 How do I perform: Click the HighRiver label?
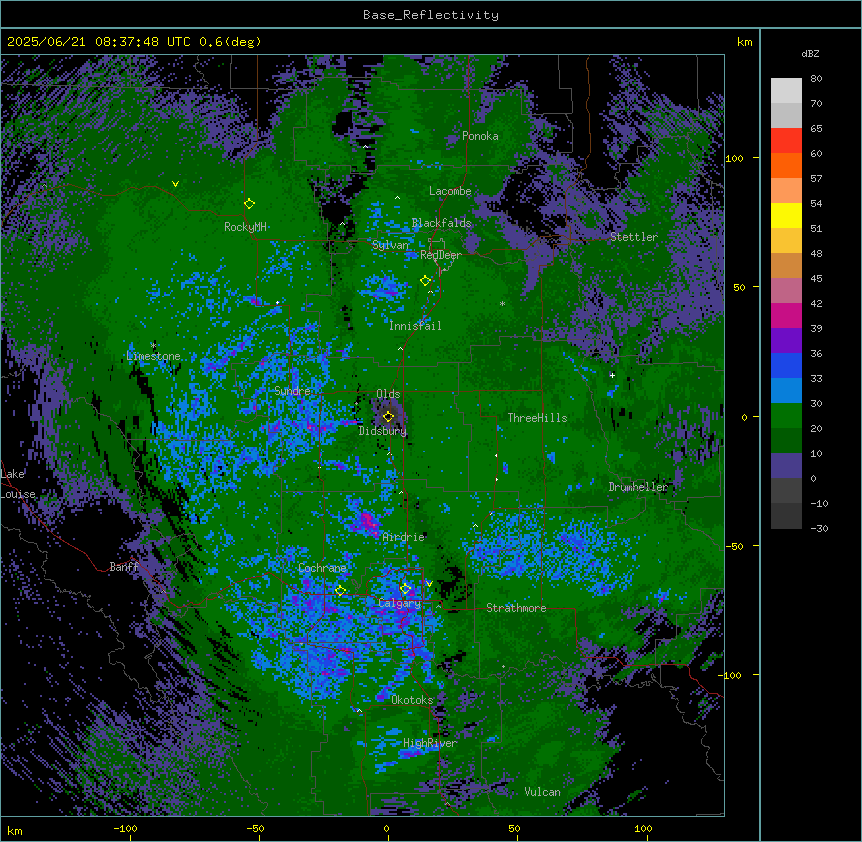430,743
